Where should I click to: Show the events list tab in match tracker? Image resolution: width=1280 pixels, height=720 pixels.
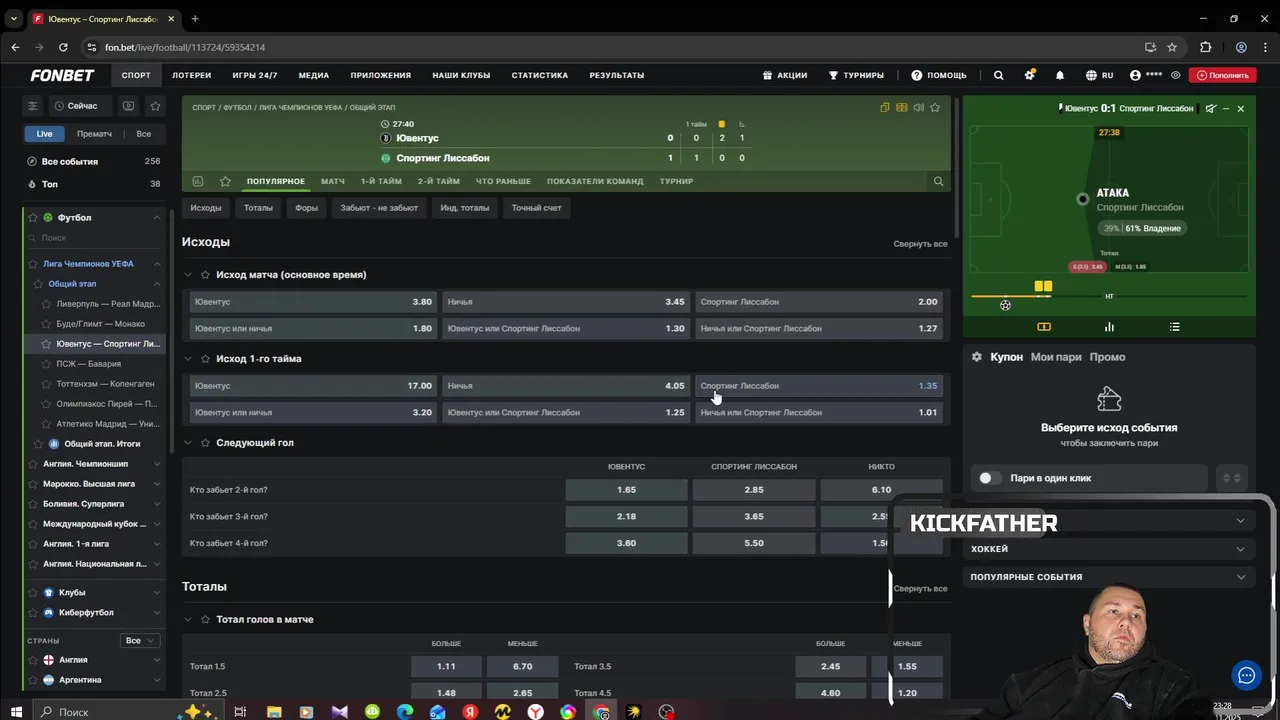pyautogui.click(x=1175, y=326)
